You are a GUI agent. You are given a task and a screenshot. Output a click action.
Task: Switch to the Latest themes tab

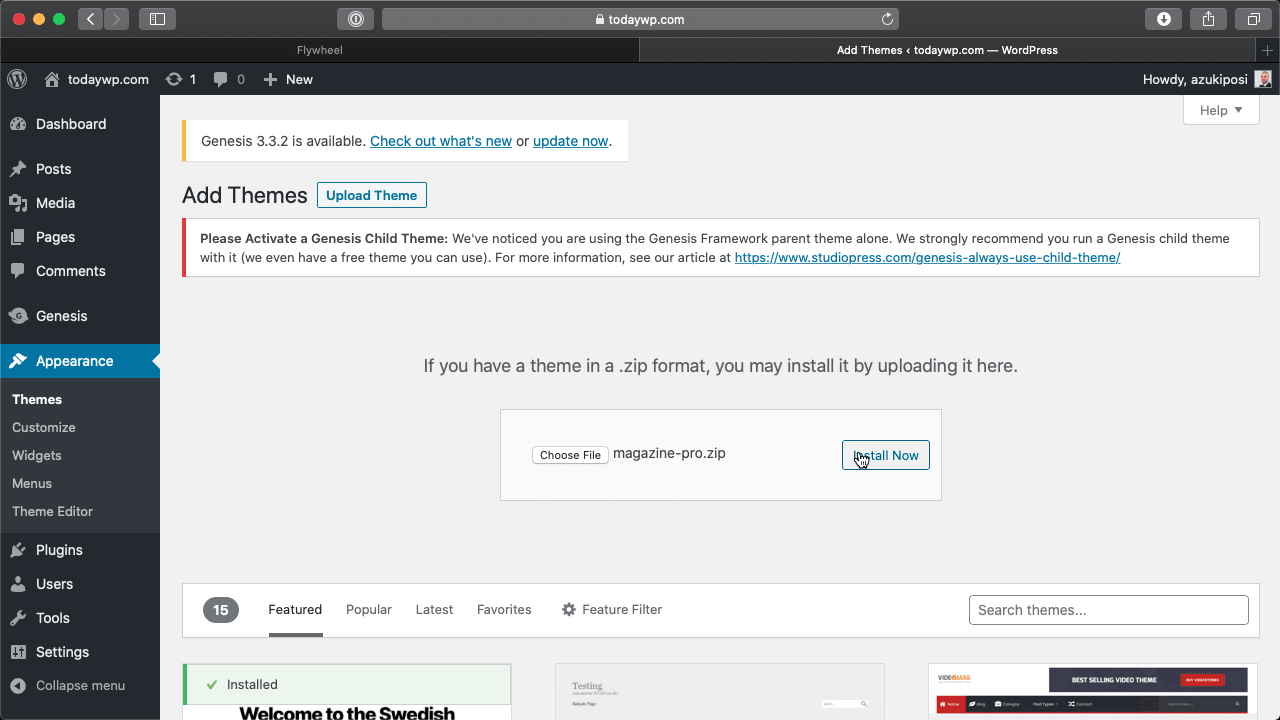pyautogui.click(x=434, y=609)
